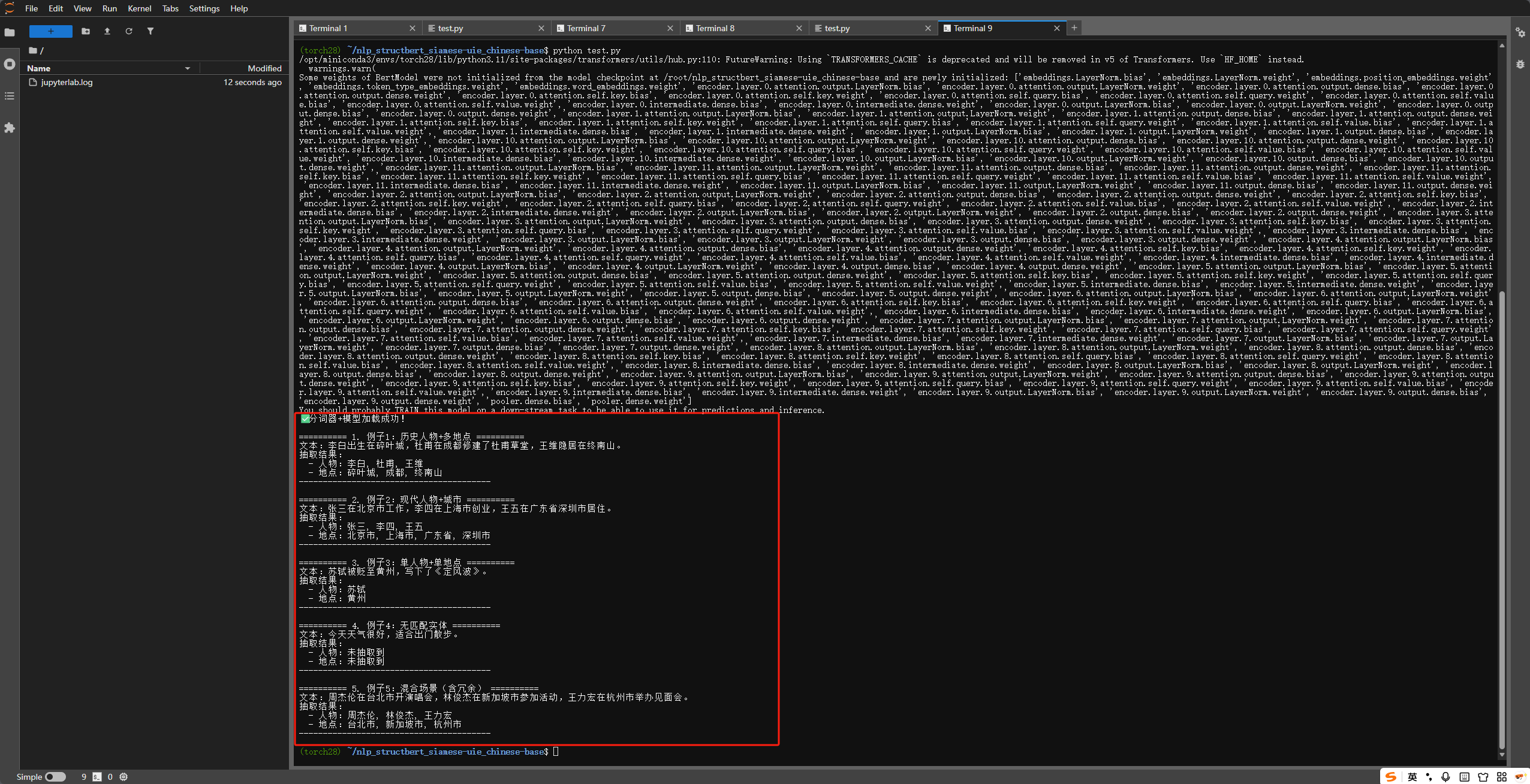Click the "地点: 台北市, 新加坡市, 杭州市" line
The width and height of the screenshot is (1530, 784).
point(385,725)
